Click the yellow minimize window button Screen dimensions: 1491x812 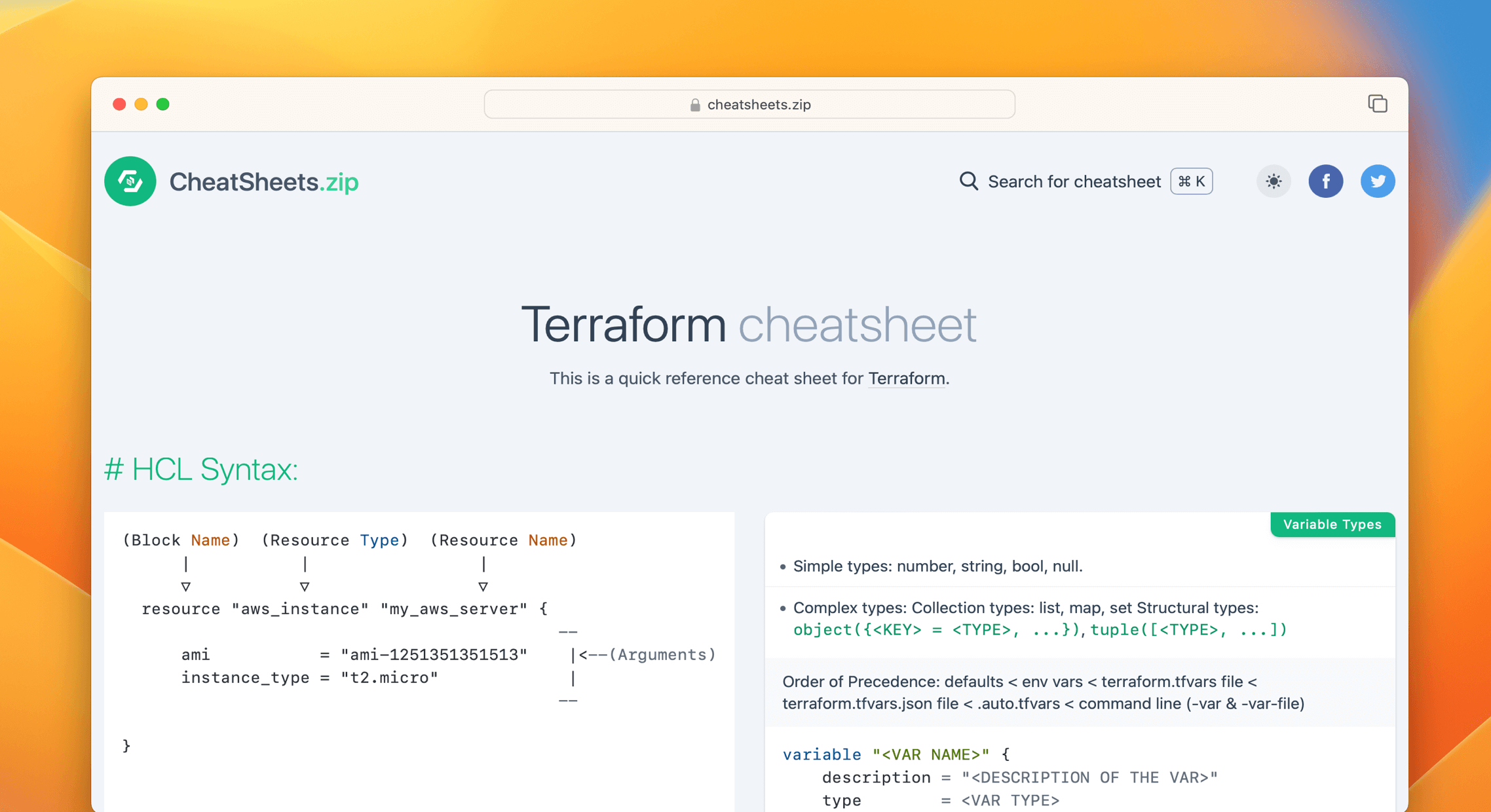pos(141,104)
